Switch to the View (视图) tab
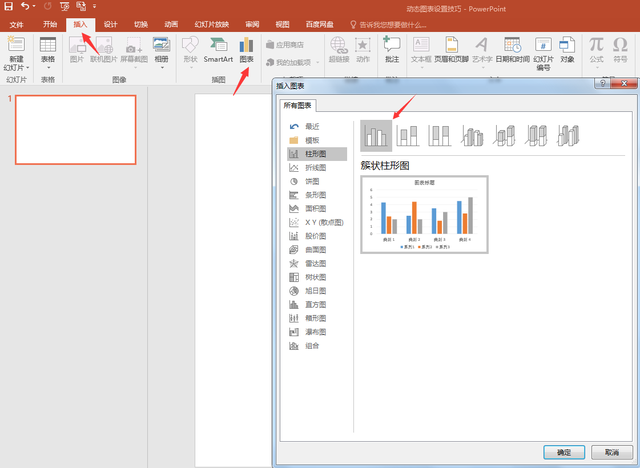Viewport: 640px width, 468px height. click(x=282, y=24)
